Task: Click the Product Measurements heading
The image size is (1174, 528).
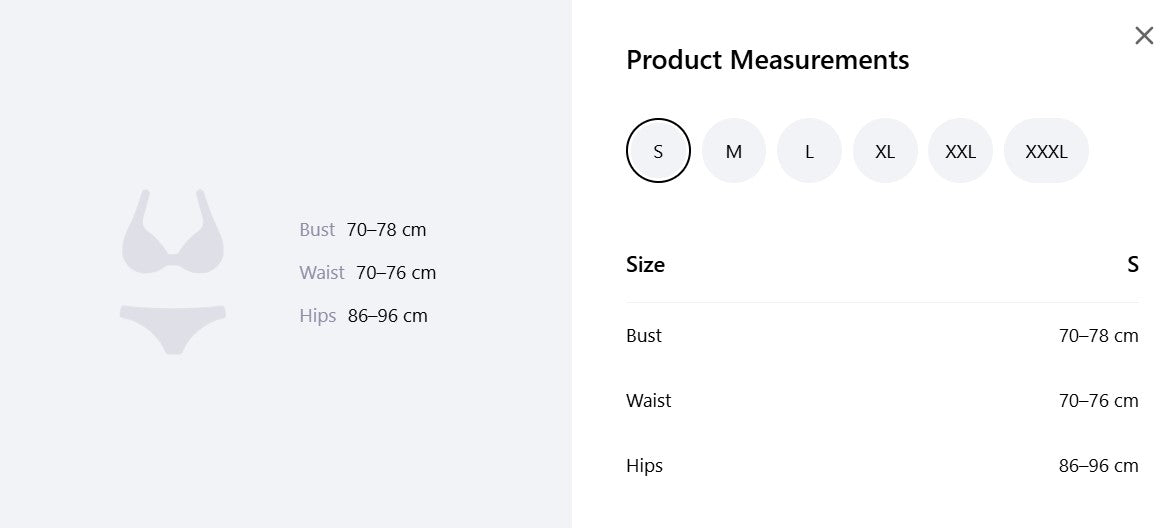Action: [x=767, y=59]
